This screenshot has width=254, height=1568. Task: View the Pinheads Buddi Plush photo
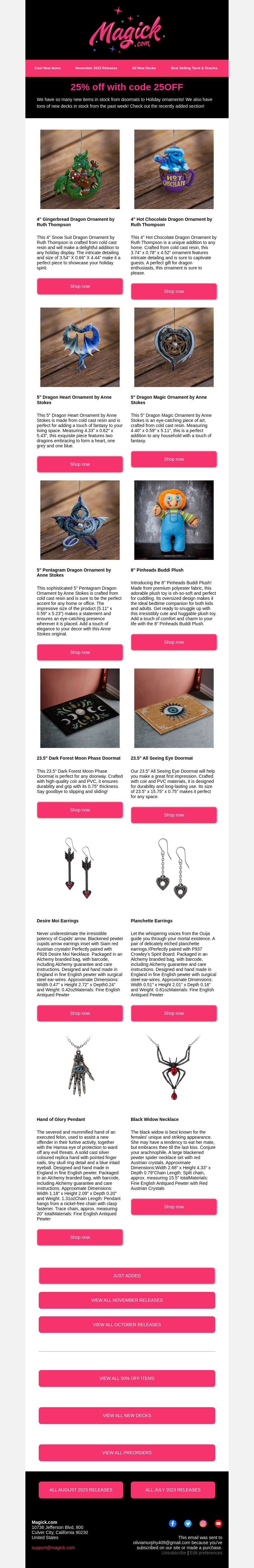pyautogui.click(x=174, y=520)
